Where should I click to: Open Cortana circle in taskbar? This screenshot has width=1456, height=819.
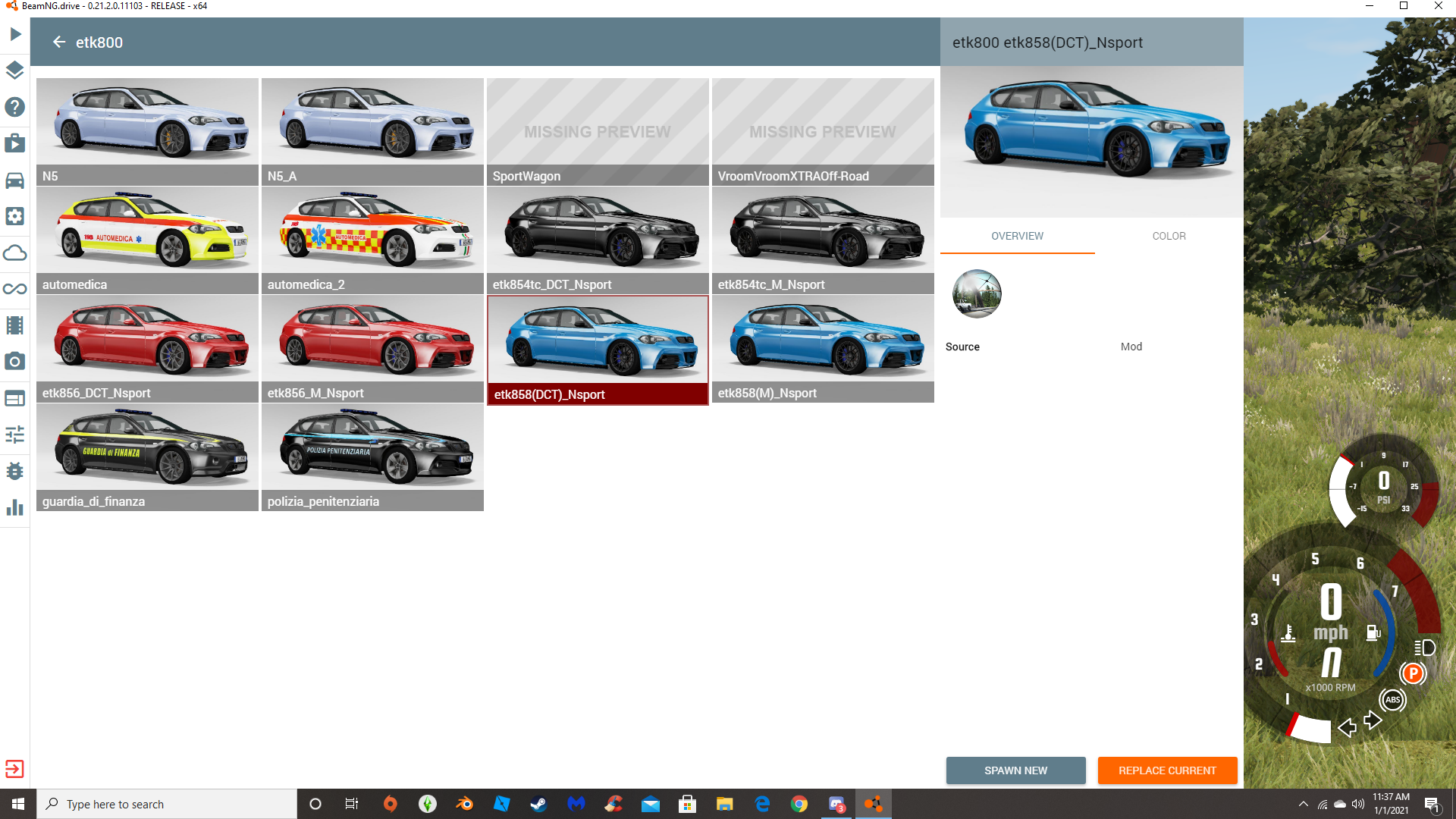coord(315,804)
